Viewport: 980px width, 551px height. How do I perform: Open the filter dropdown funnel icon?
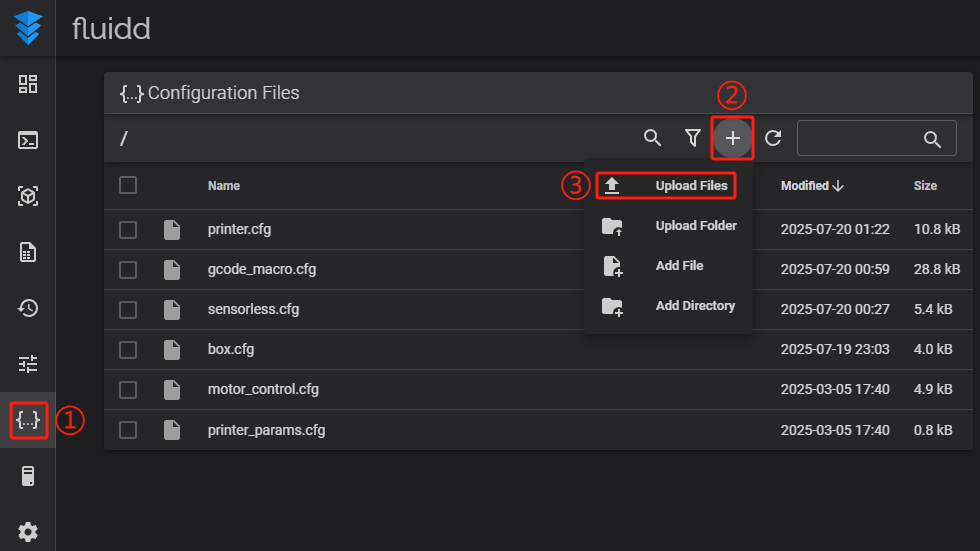tap(692, 138)
